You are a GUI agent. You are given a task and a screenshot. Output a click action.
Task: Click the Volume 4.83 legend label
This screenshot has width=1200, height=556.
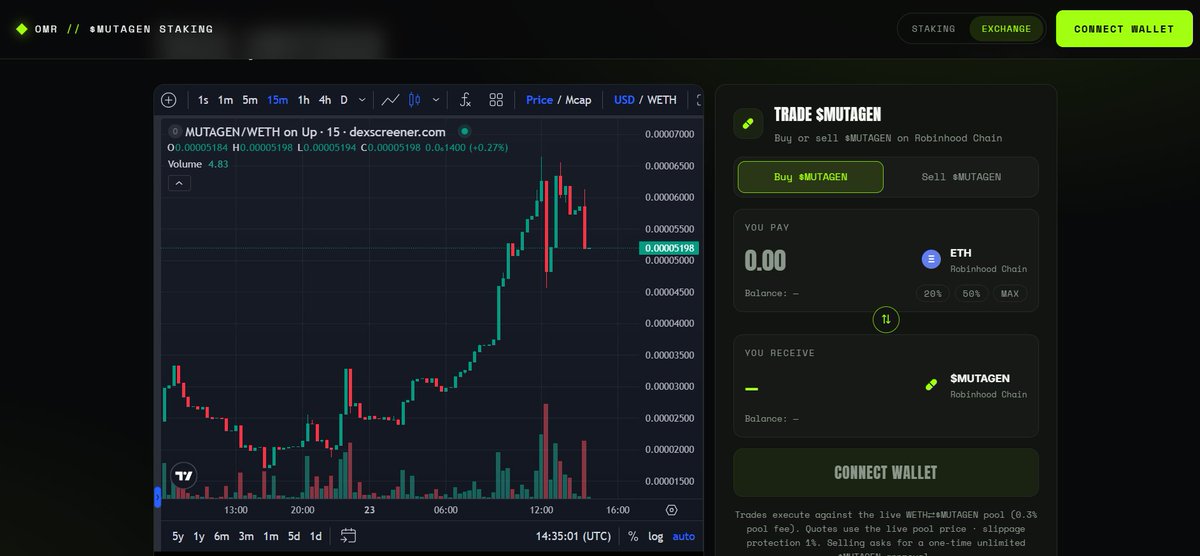198,164
